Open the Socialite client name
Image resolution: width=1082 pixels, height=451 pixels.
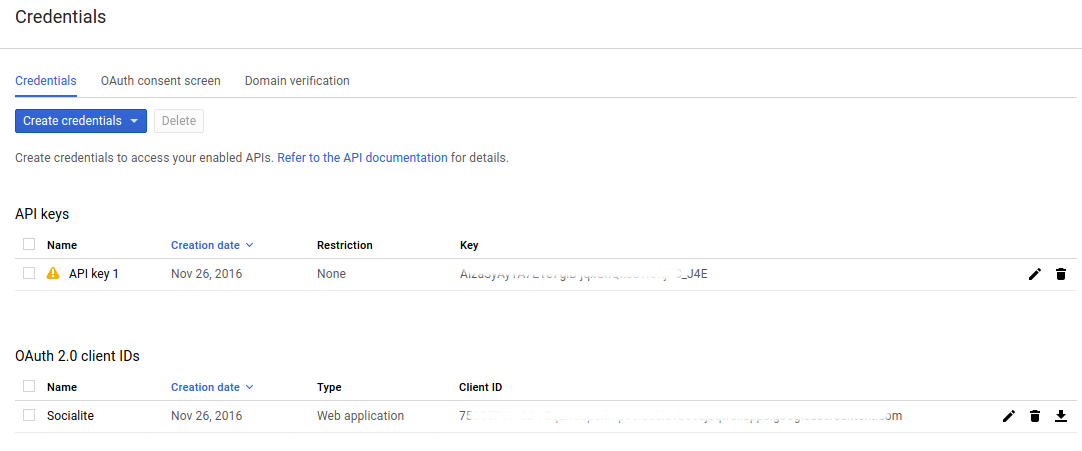[x=71, y=416]
